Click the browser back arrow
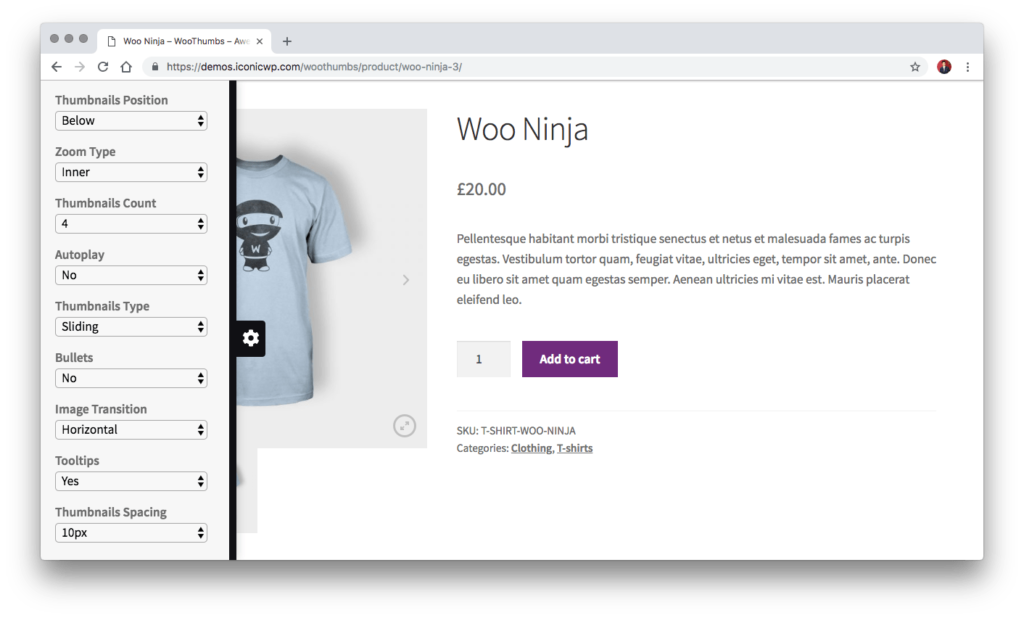The image size is (1024, 618). tap(57, 67)
